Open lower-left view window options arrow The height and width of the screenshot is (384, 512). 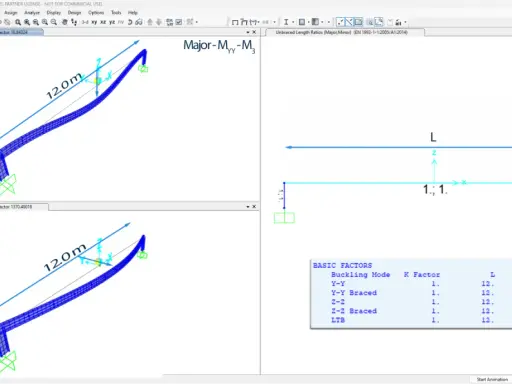click(x=248, y=207)
